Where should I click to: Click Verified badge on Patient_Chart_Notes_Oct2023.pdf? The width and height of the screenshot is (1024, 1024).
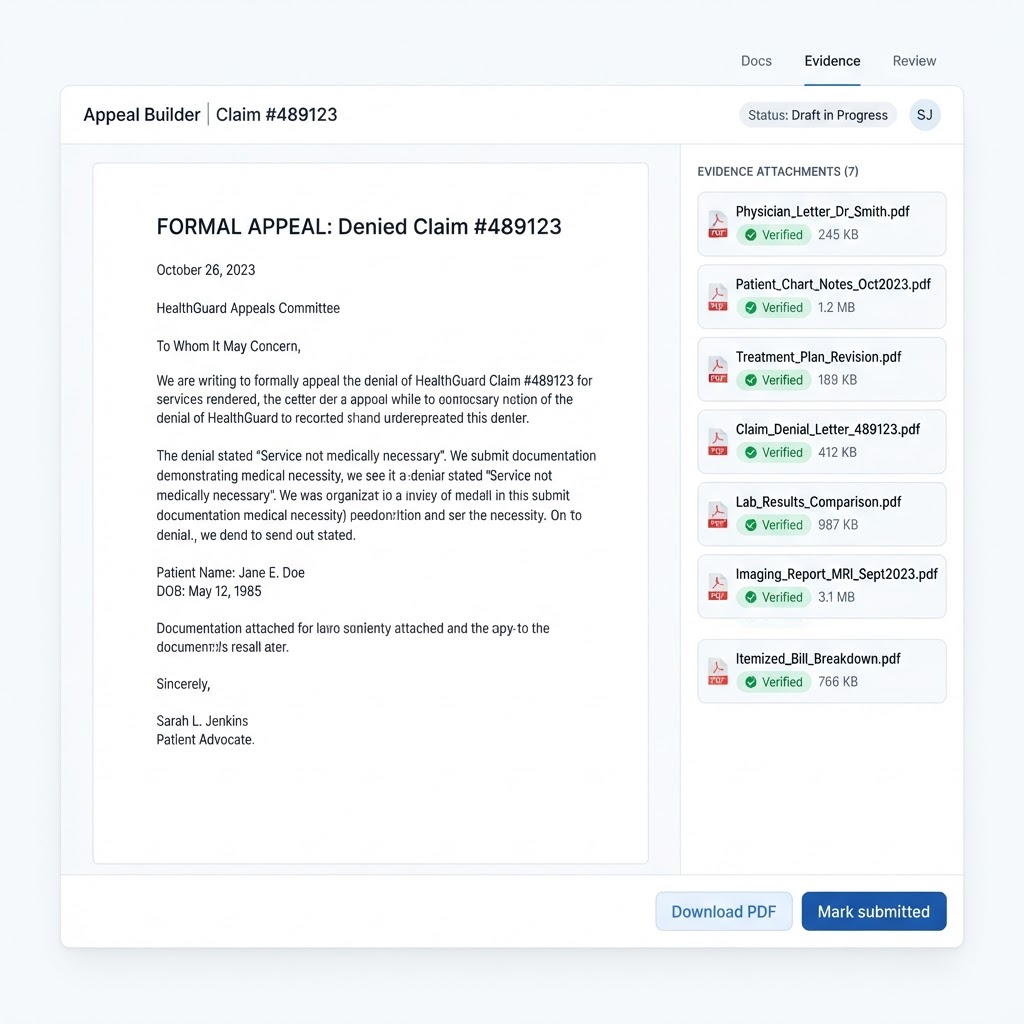pos(774,307)
